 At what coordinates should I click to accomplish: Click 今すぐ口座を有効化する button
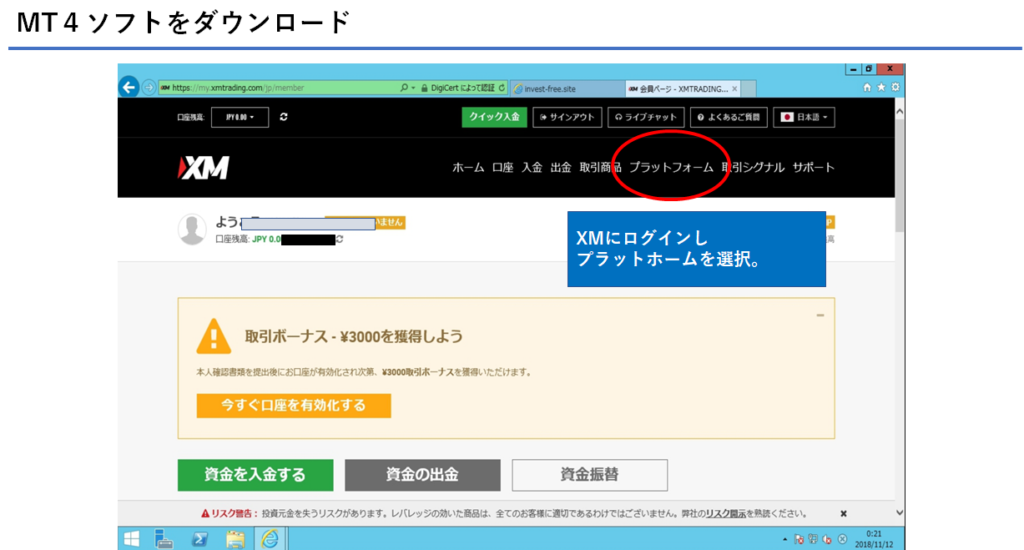coord(294,406)
